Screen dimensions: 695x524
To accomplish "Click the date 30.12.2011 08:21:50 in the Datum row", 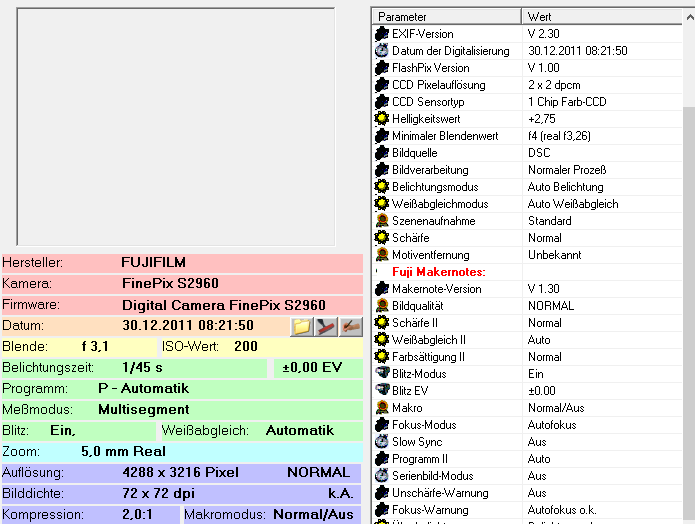I will click(188, 325).
